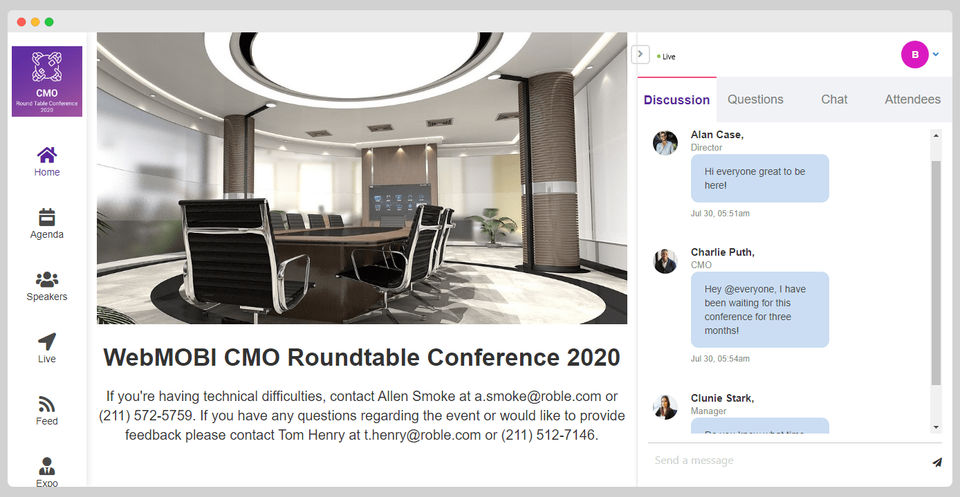Click the CMO Round Table Conference logo
Image resolution: width=960 pixels, height=497 pixels.
tap(47, 81)
